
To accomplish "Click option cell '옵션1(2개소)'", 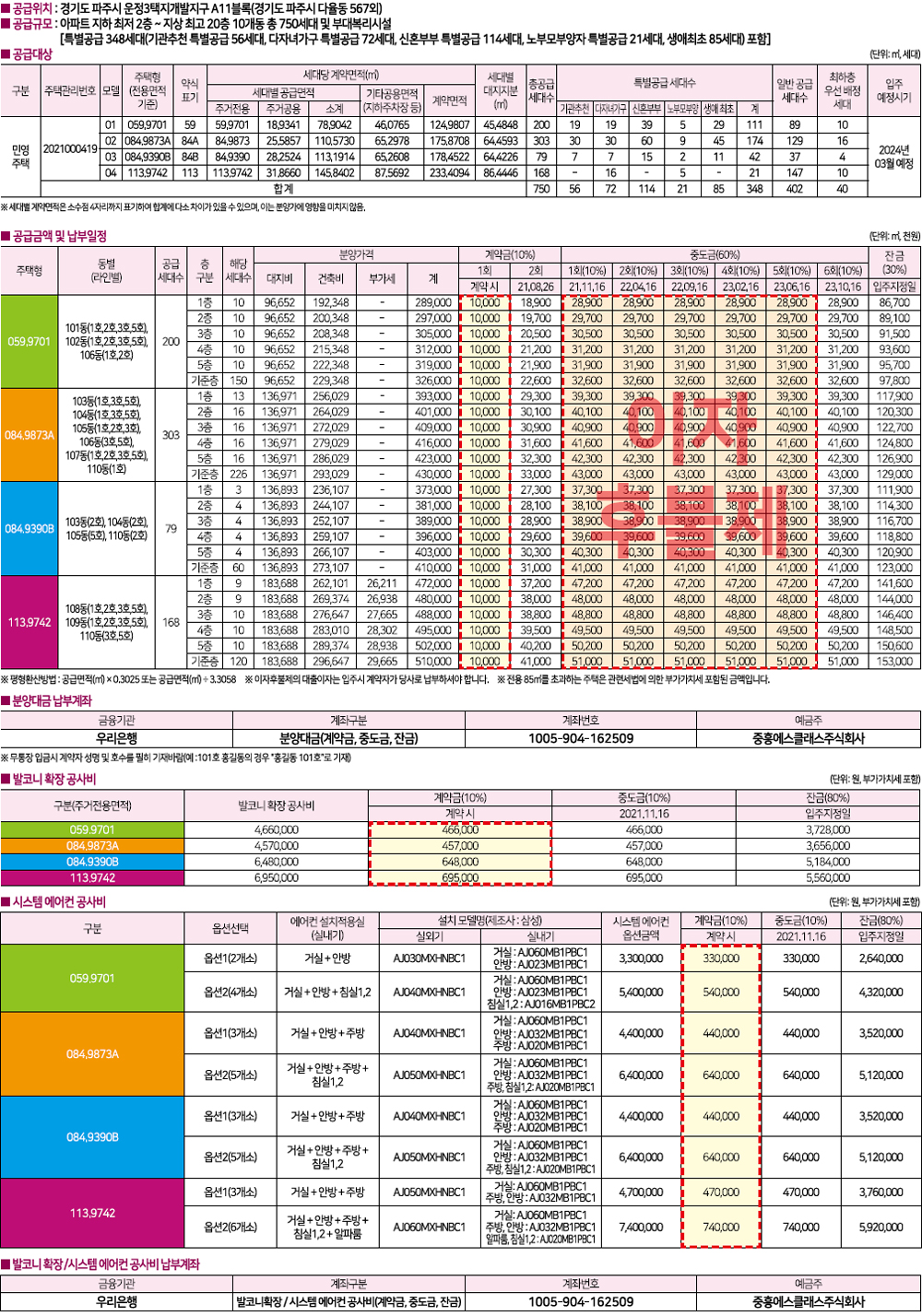I will click(x=230, y=958).
